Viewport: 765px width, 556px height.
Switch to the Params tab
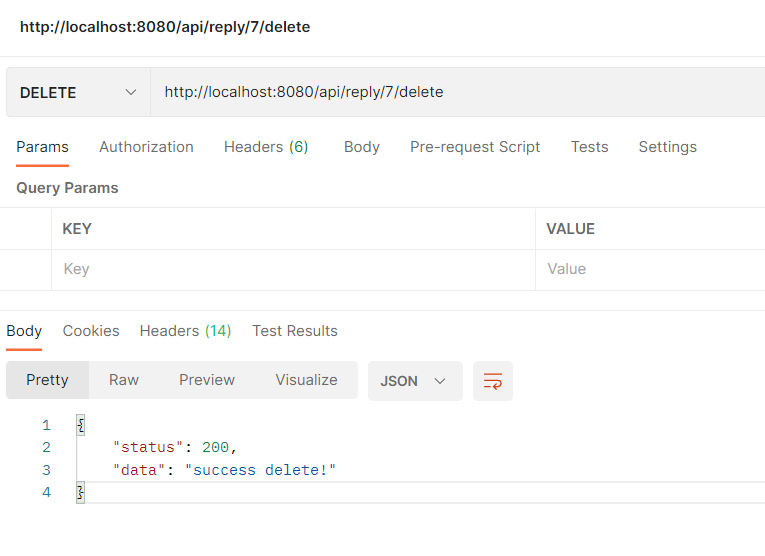[x=42, y=147]
